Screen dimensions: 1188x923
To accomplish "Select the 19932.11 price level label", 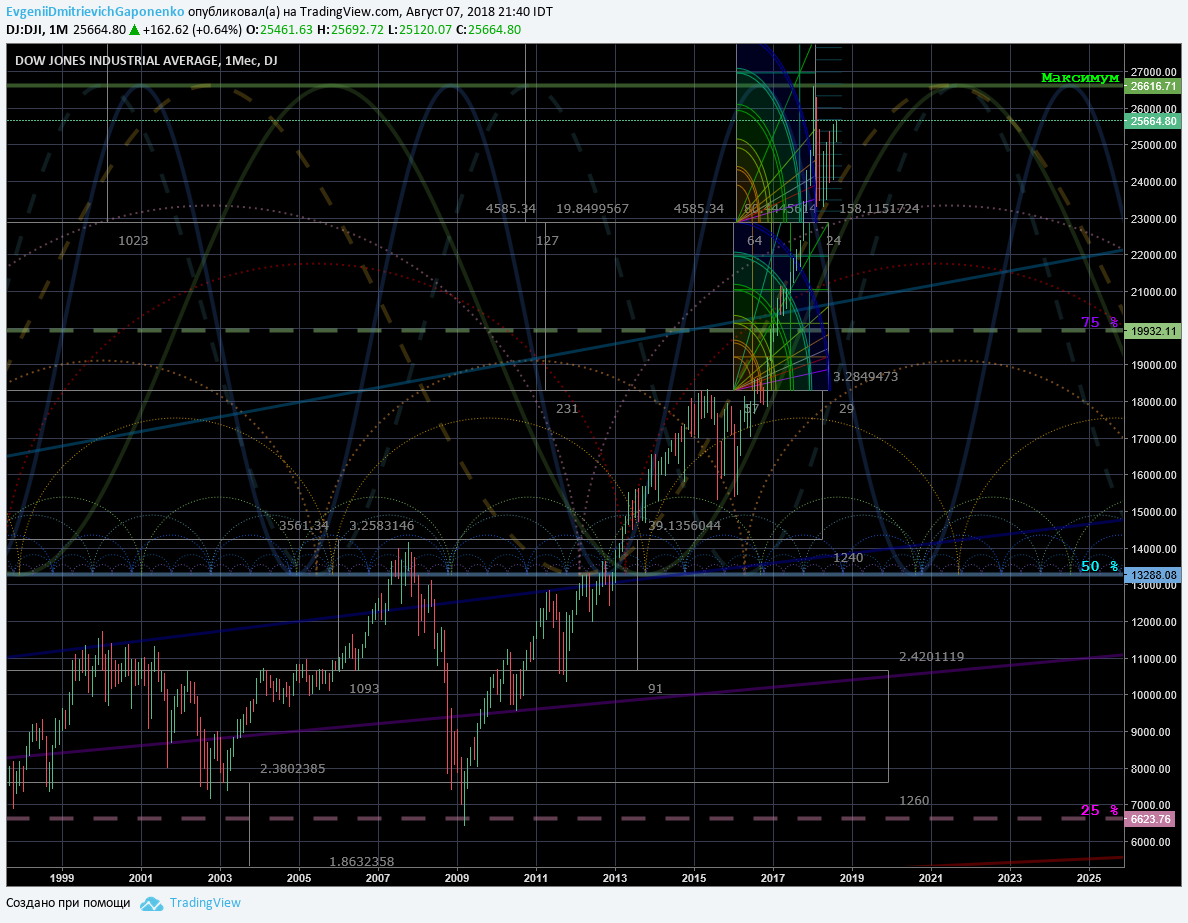I will click(1153, 331).
